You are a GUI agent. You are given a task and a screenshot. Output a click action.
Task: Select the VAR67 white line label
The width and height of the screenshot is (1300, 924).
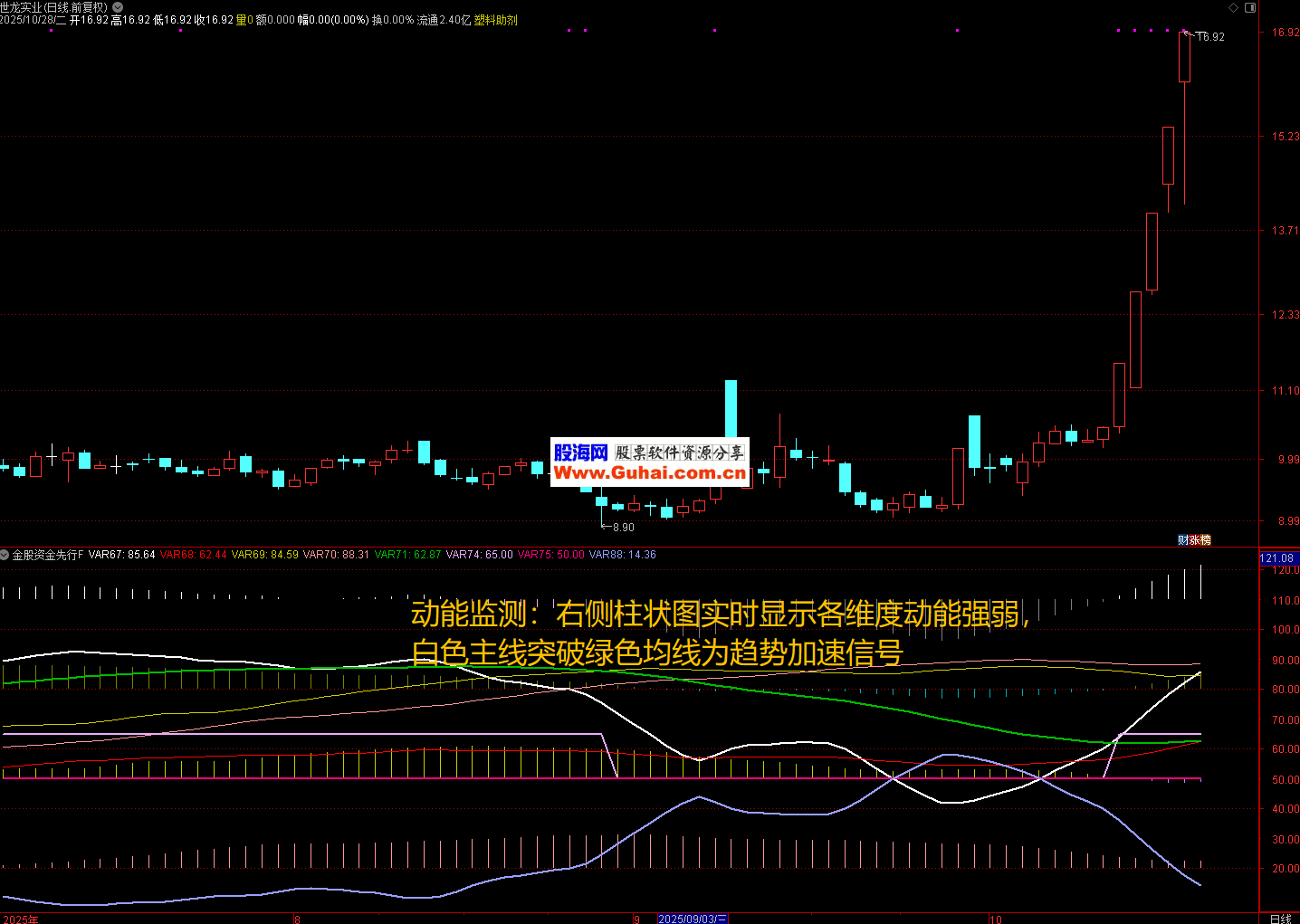pyautogui.click(x=121, y=555)
